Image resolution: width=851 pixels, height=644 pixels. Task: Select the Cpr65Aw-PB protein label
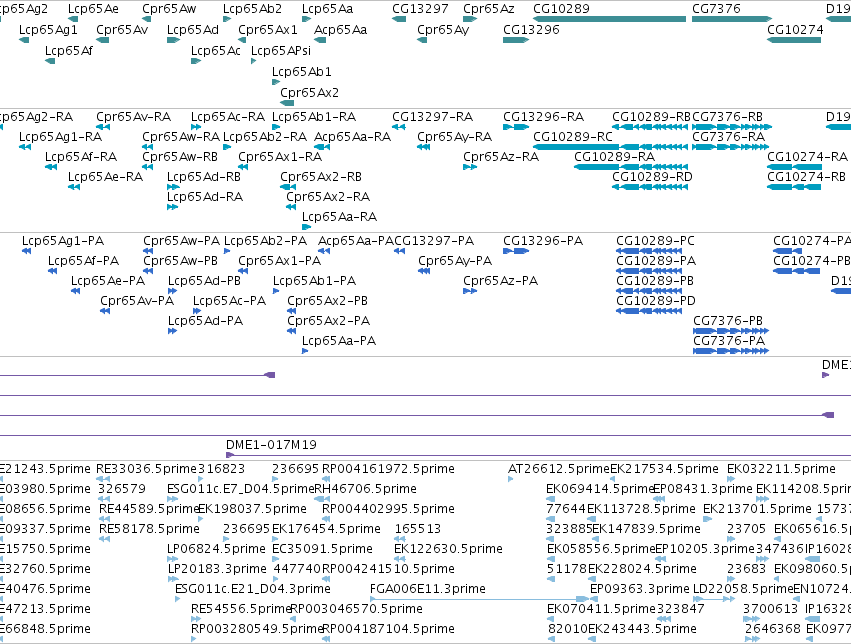coord(180,261)
